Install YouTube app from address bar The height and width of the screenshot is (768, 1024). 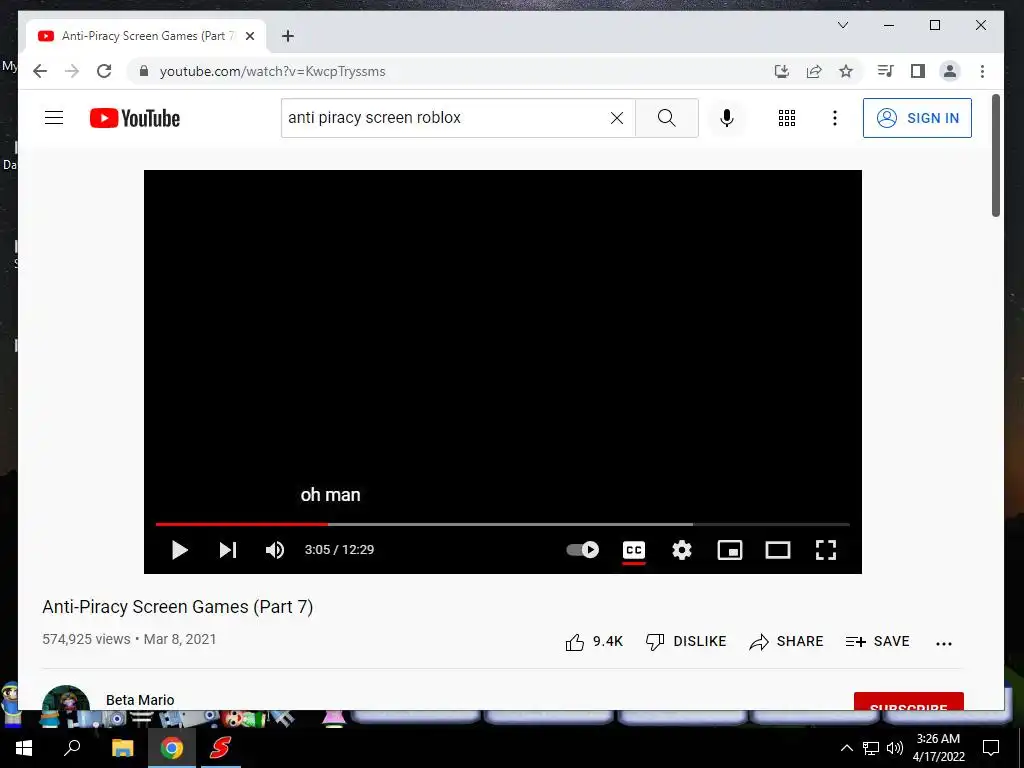[x=782, y=71]
